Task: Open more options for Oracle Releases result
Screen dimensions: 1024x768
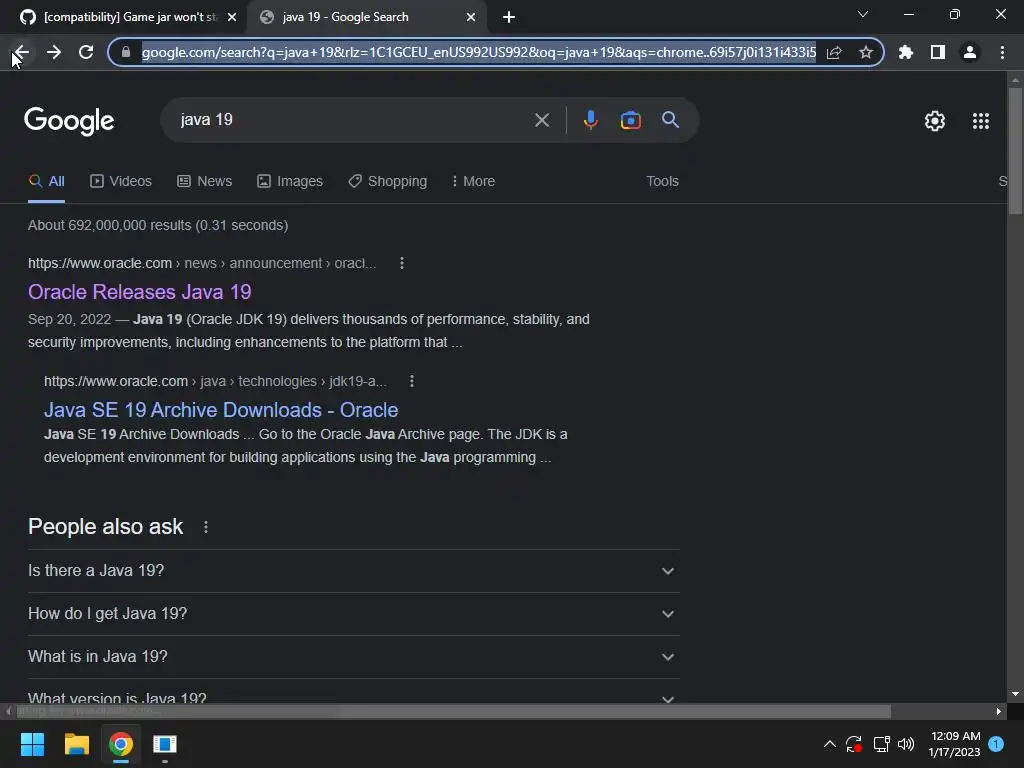Action: click(x=402, y=263)
